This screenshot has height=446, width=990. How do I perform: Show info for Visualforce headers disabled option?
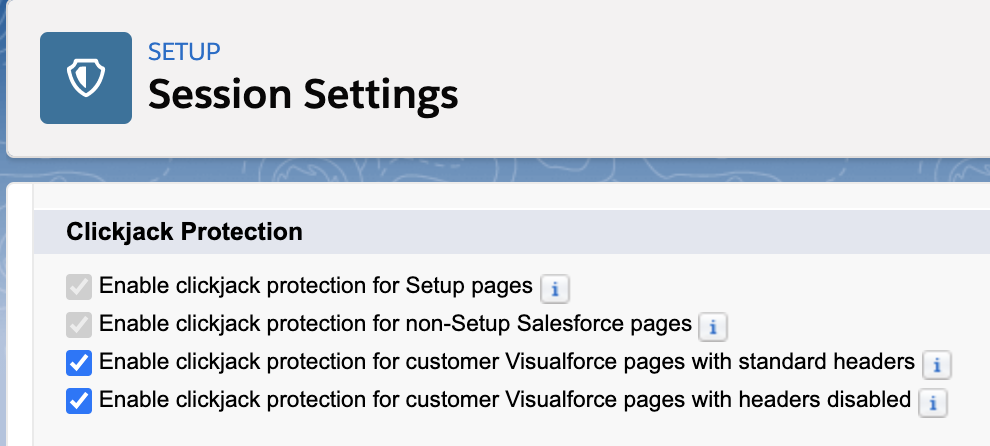tap(932, 403)
